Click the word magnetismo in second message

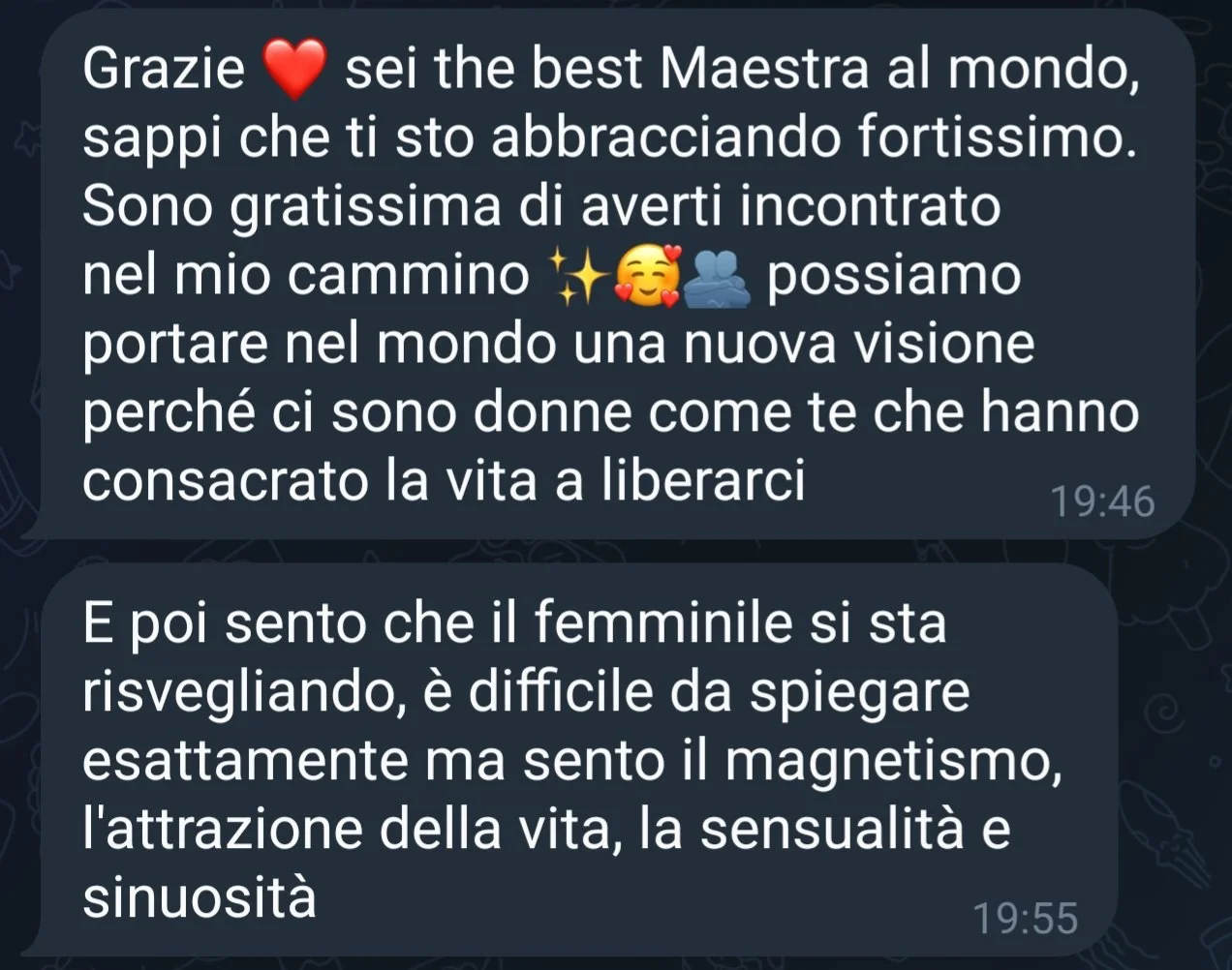point(889,762)
